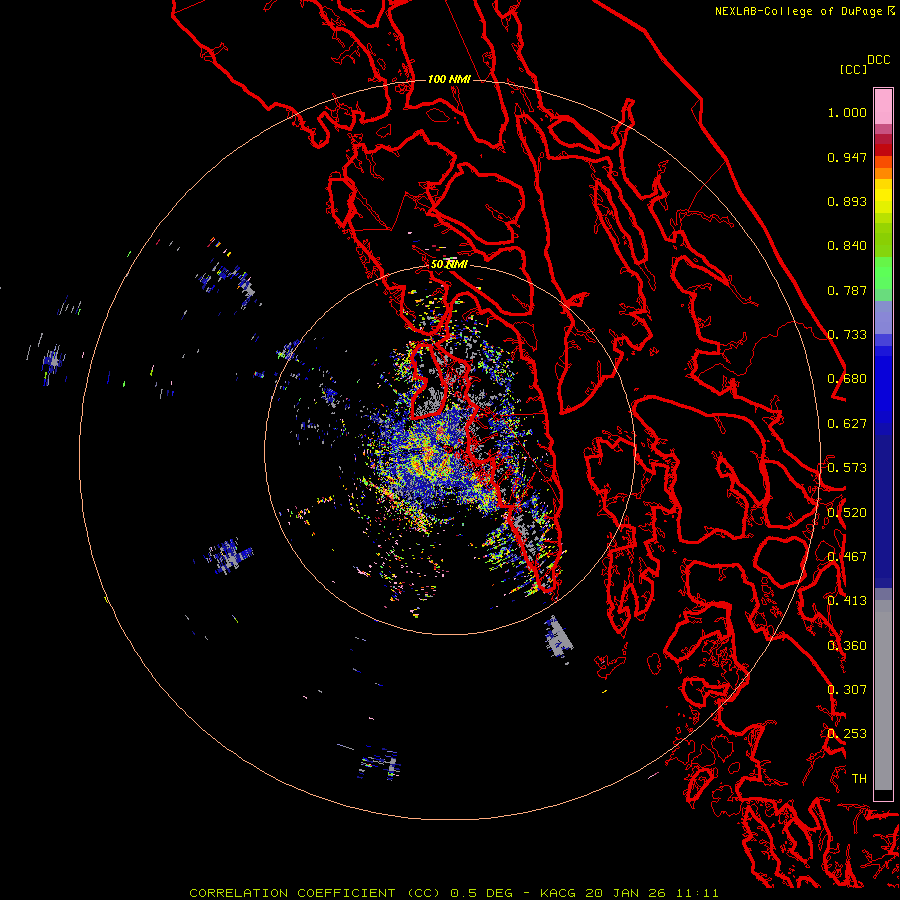The height and width of the screenshot is (900, 900).
Task: Click the 0.787 color scale value
Action: [847, 290]
